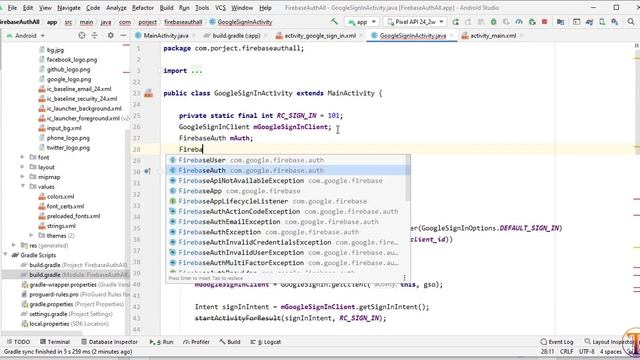Click the GoogleSignInActivity breadcrumb in navigation bar
This screenshot has height=360, width=640.
(x=241, y=22)
